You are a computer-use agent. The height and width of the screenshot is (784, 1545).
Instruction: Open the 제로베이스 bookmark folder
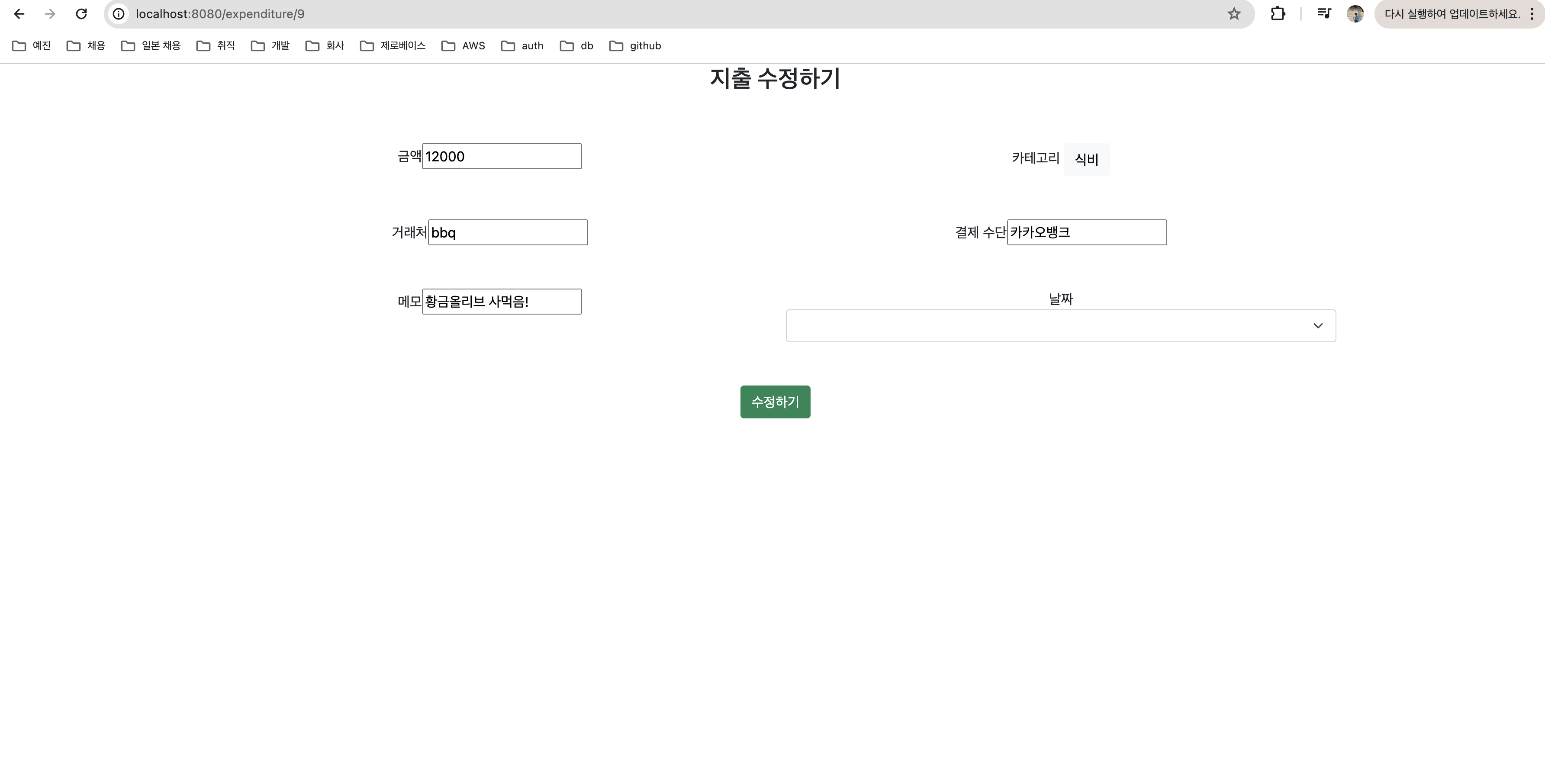393,45
